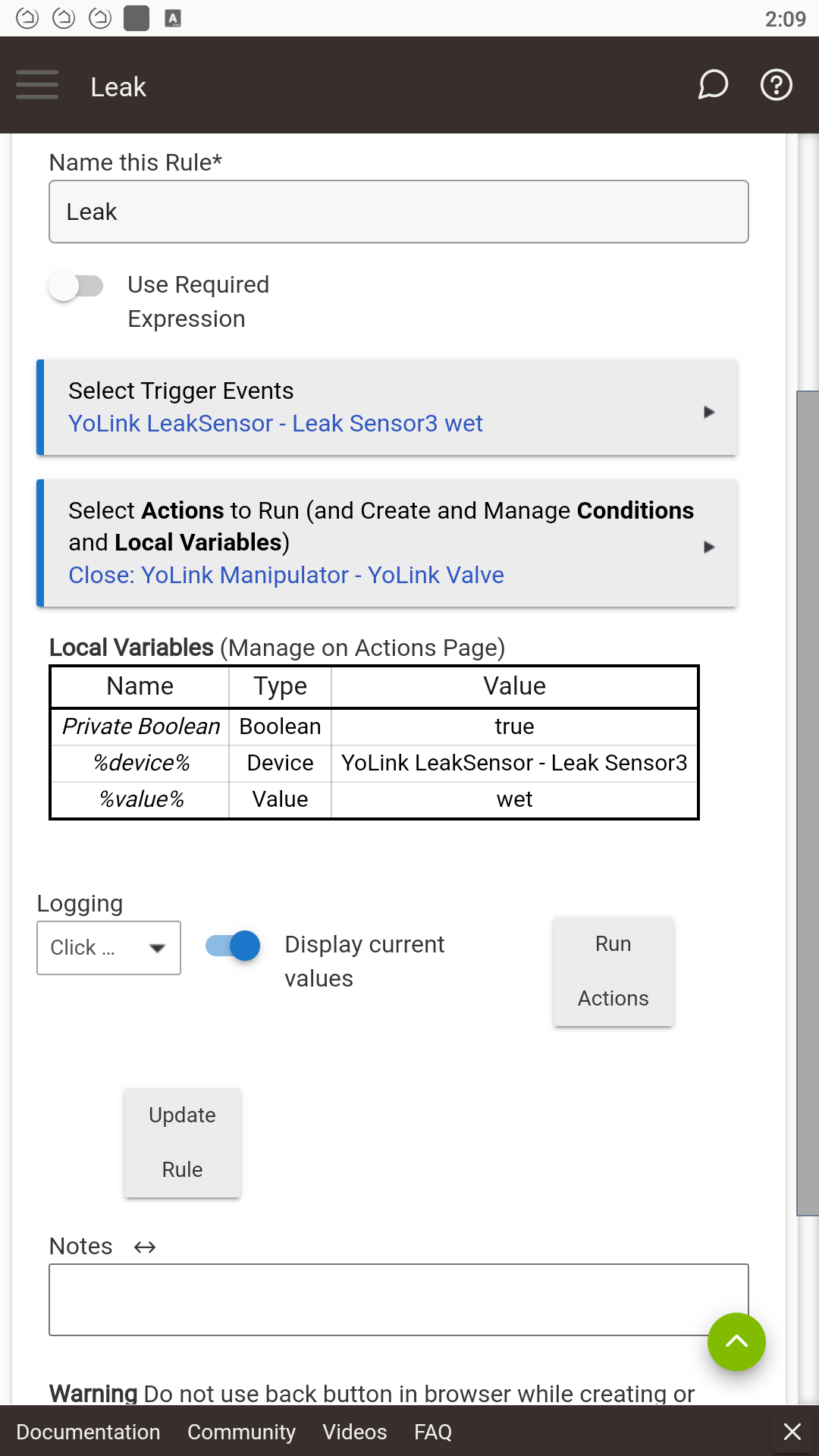Click the Notes text area

point(399,1300)
